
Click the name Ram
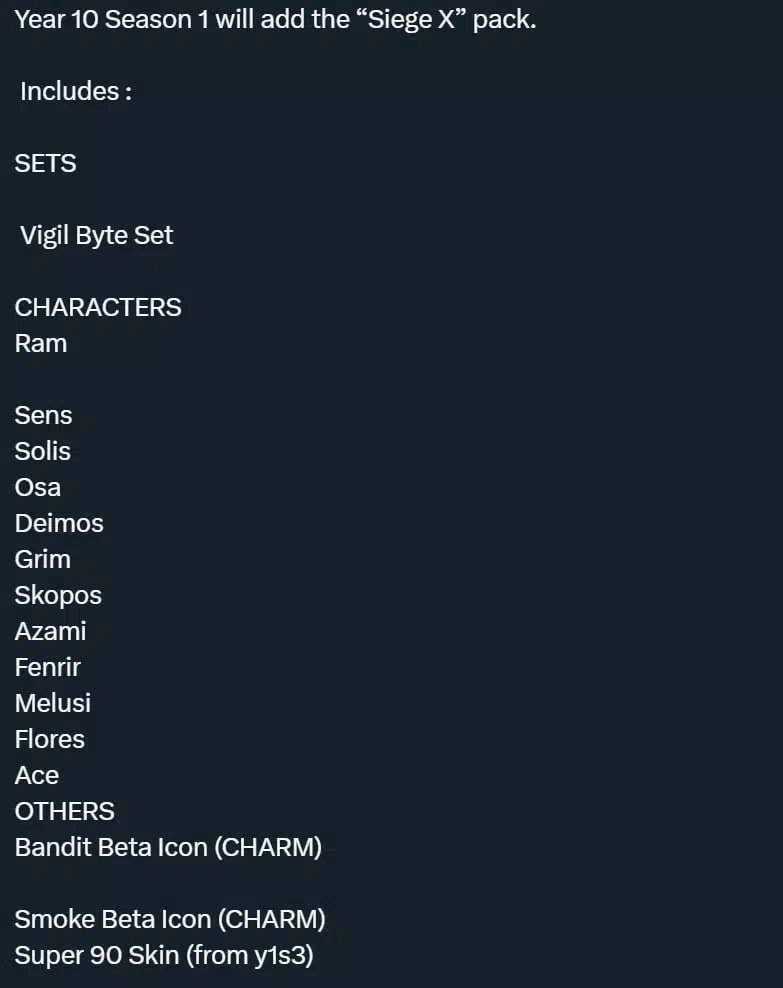pyautogui.click(x=41, y=343)
